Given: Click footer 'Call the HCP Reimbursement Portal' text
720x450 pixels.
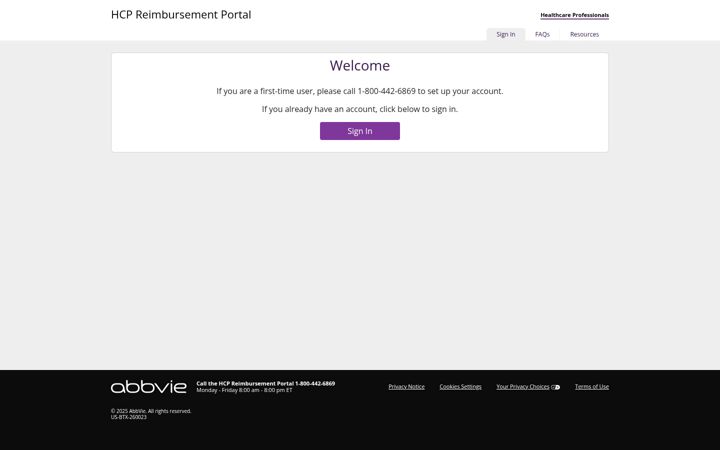Looking at the screenshot, I should point(265,383).
